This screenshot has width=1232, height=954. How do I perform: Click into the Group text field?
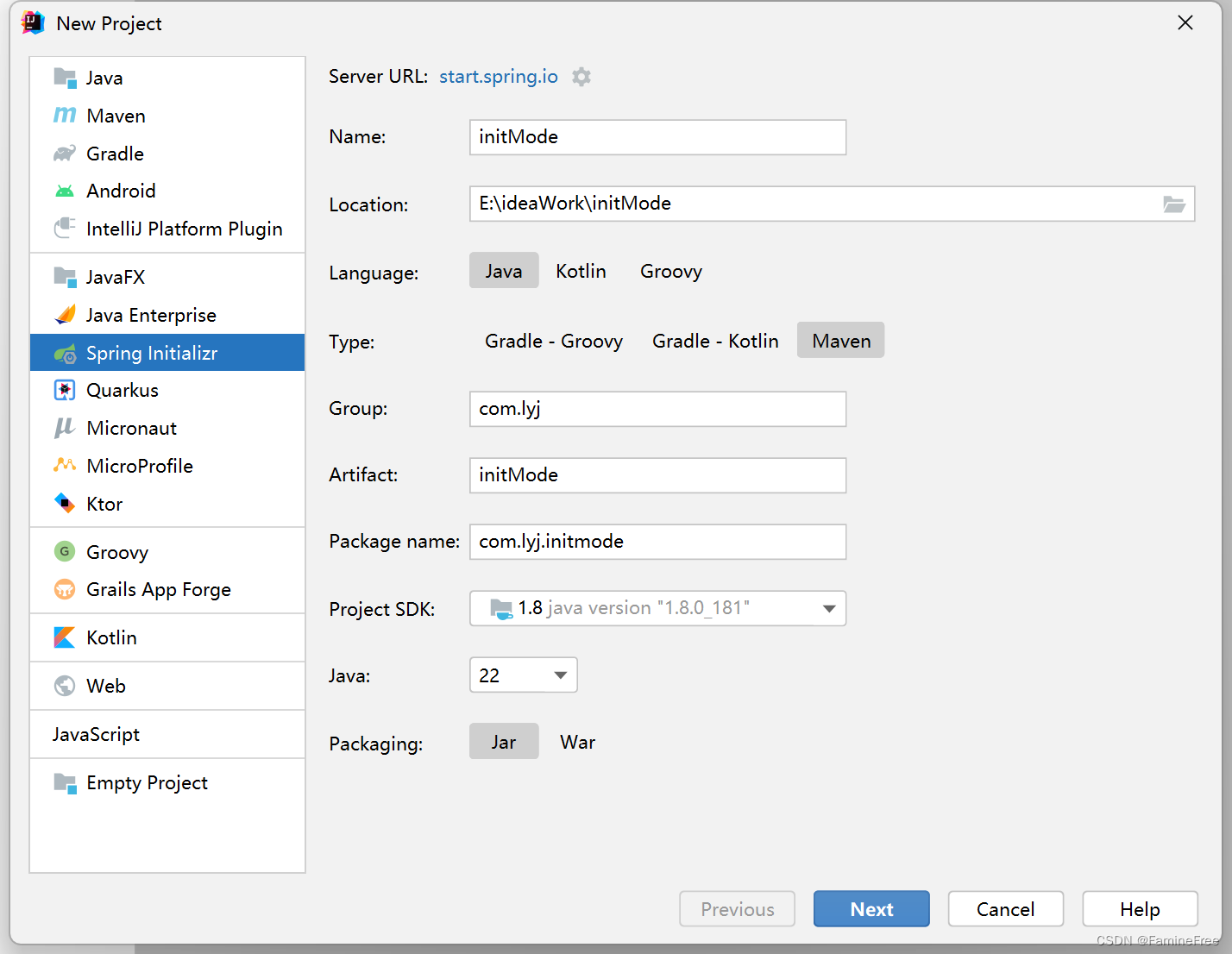657,409
